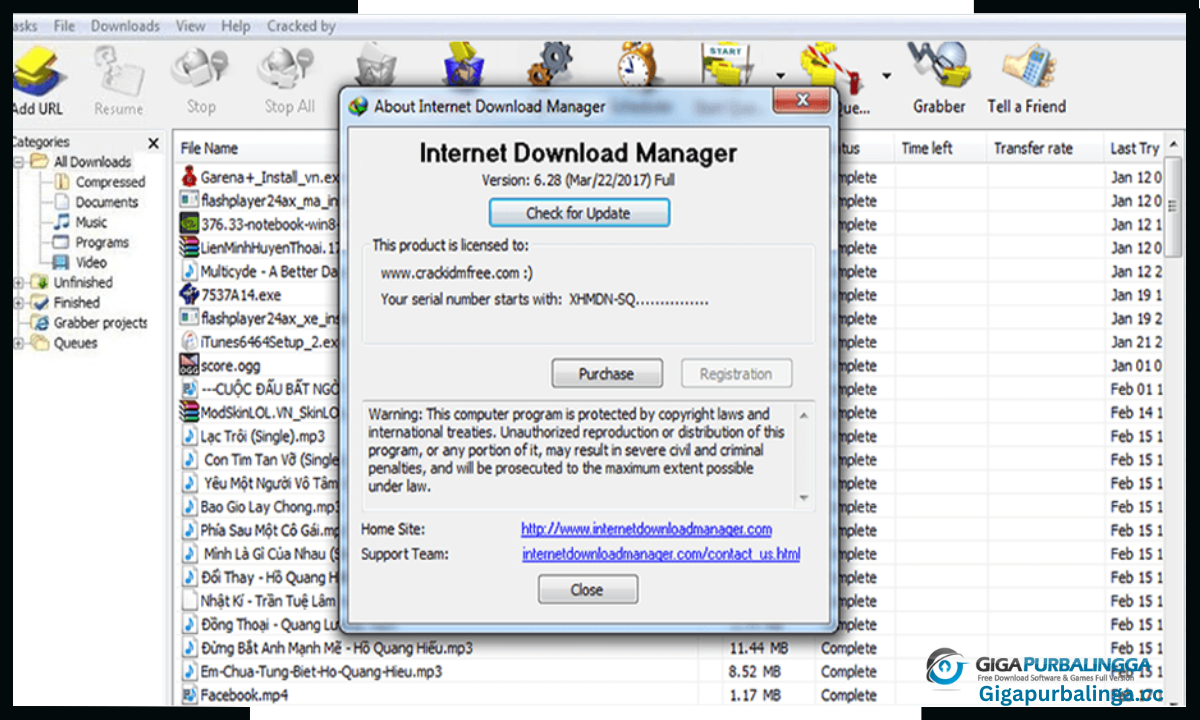This screenshot has width=1200, height=720.
Task: Select the score.ogg file icon
Action: (189, 365)
